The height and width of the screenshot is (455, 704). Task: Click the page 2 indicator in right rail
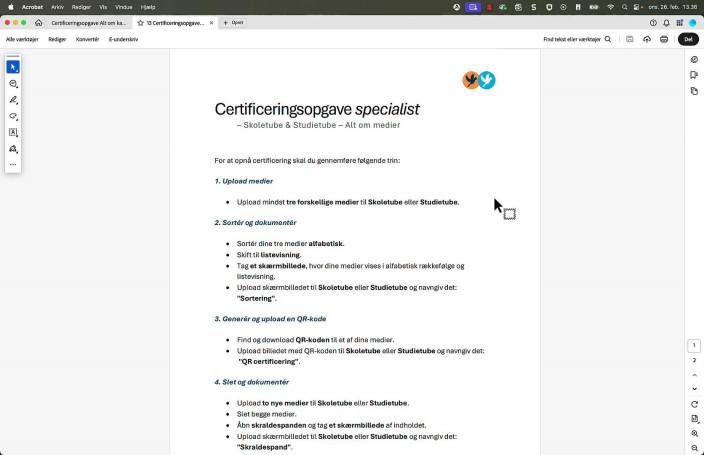coord(694,360)
